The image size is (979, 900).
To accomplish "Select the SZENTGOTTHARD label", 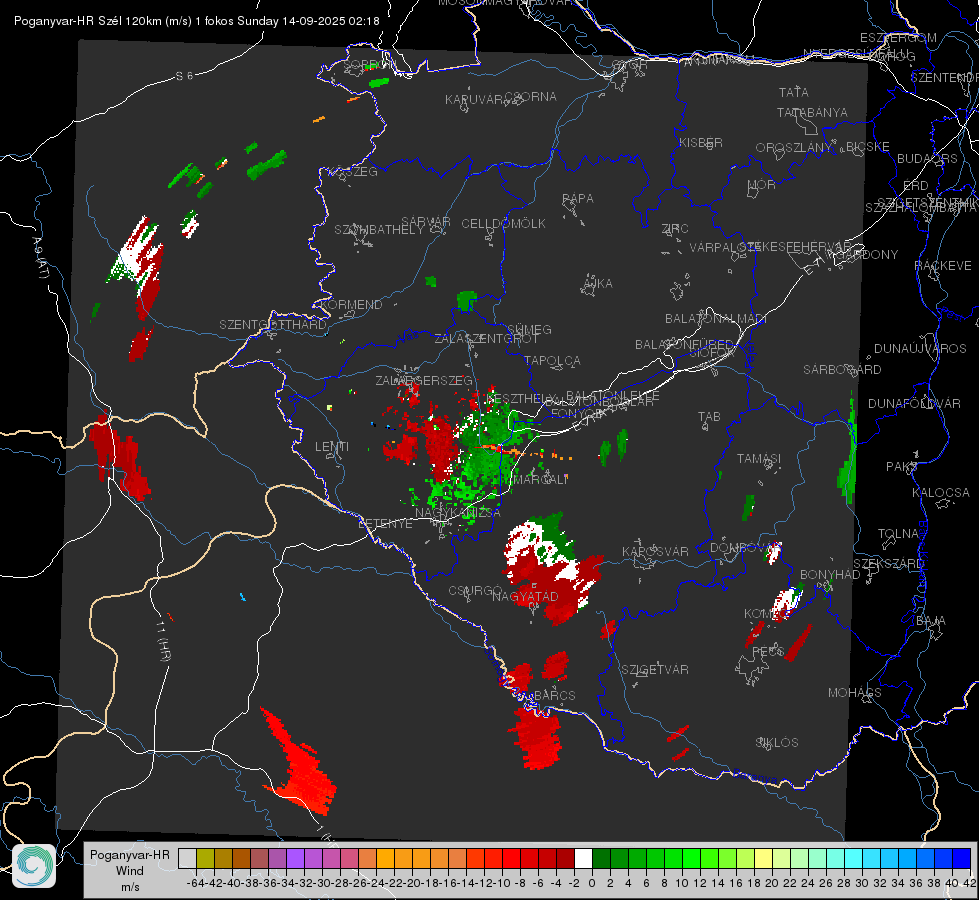I will (273, 325).
